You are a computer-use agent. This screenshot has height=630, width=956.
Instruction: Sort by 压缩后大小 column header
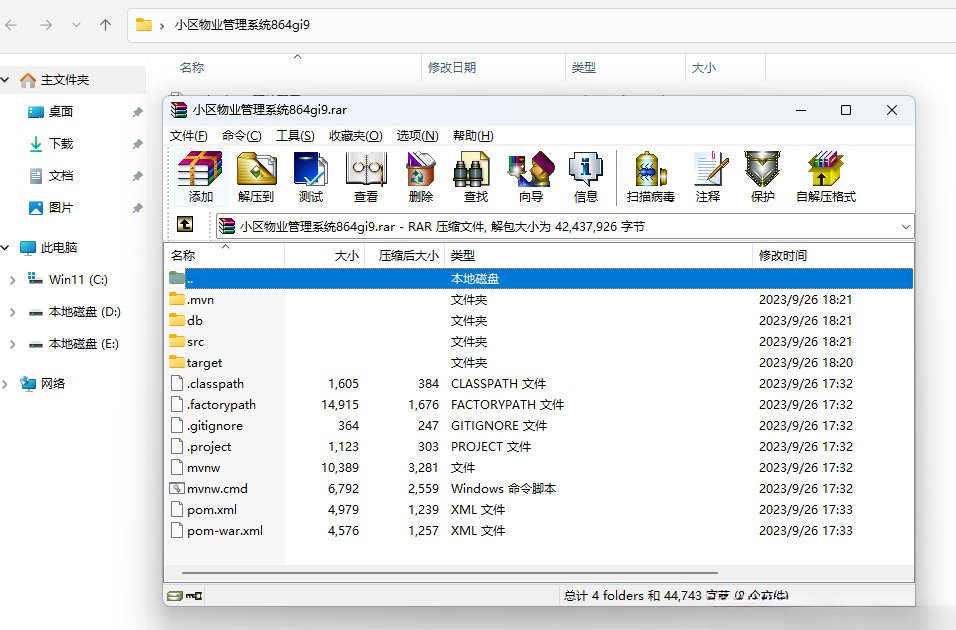(x=405, y=256)
